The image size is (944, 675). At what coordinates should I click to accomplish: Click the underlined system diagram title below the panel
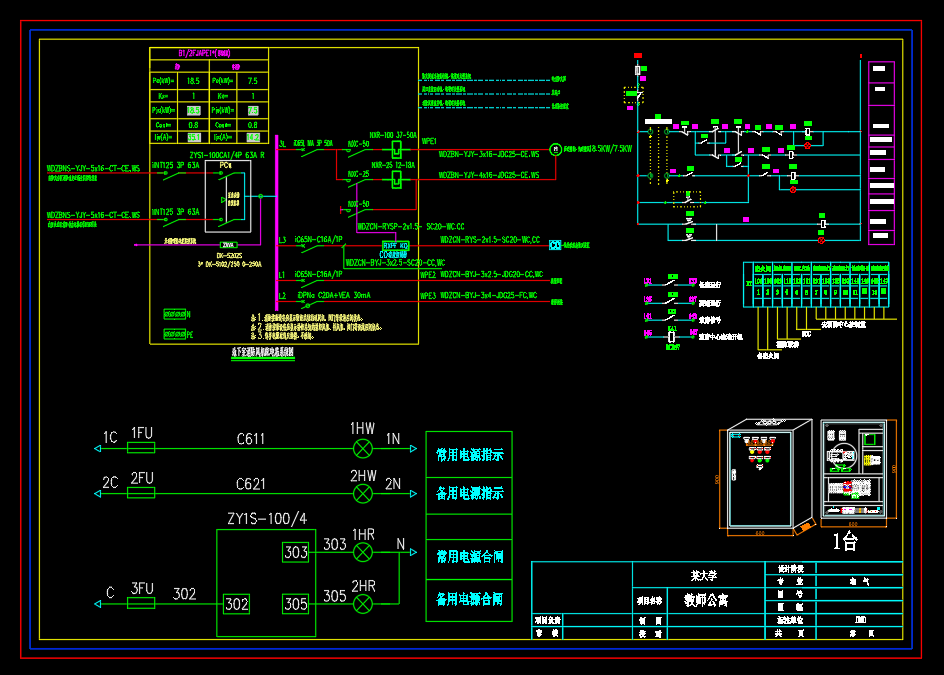tap(263, 352)
